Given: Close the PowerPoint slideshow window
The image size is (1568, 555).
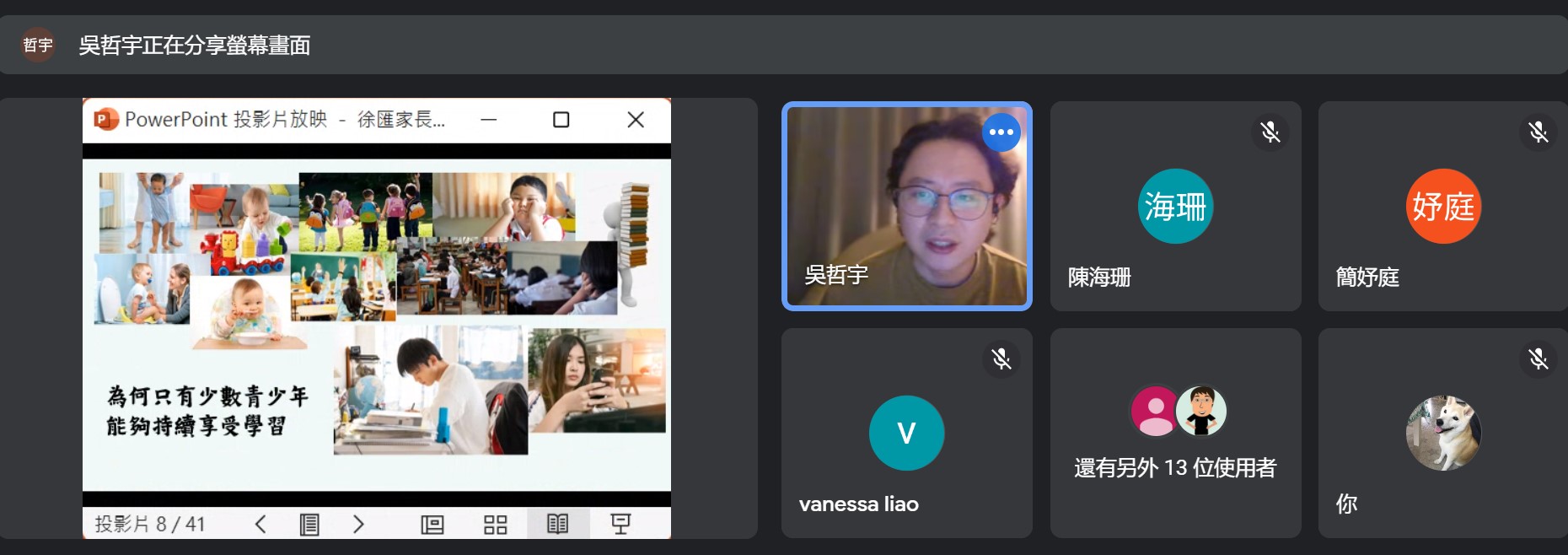Looking at the screenshot, I should pos(636,120).
